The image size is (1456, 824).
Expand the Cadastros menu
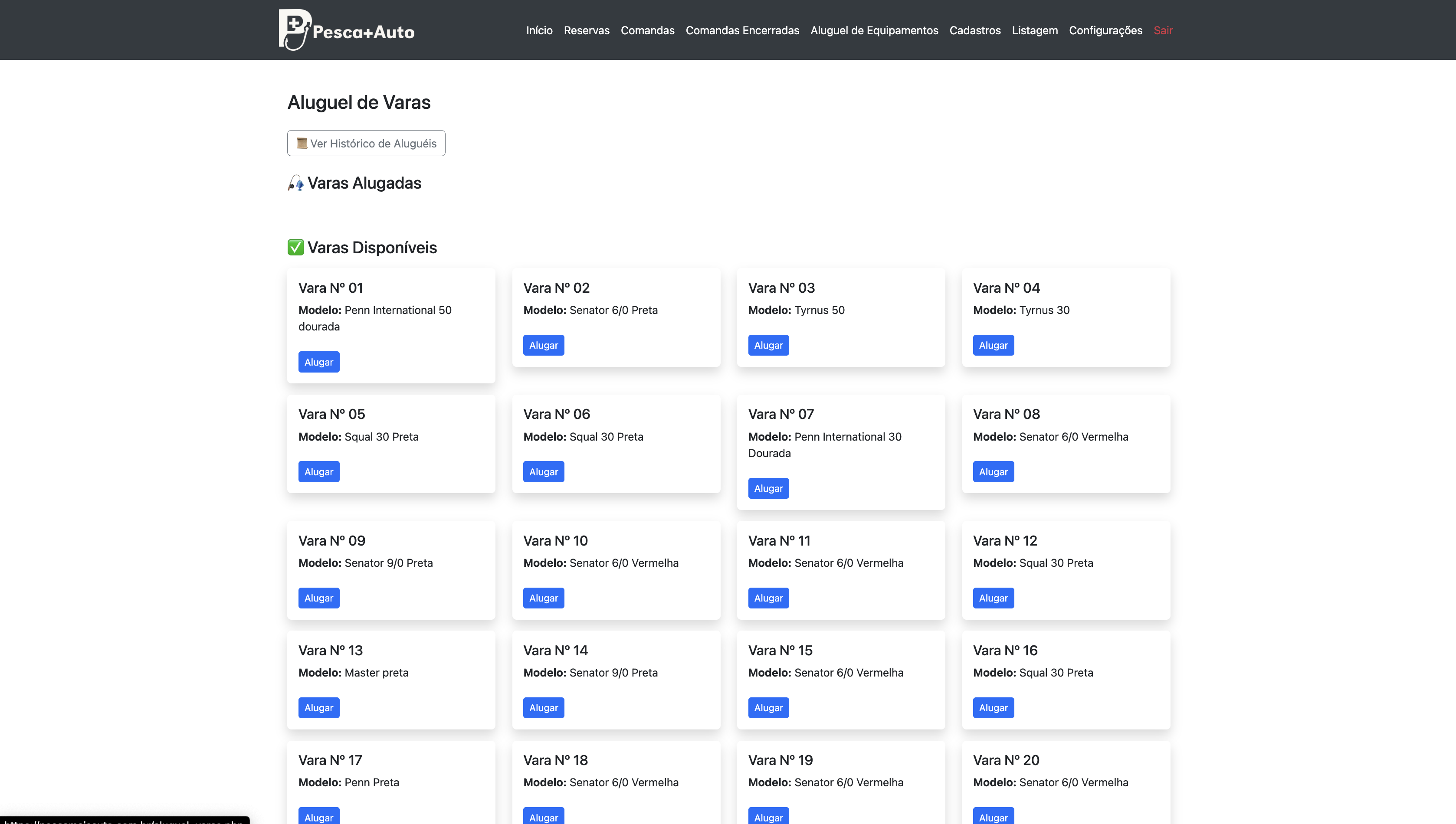[975, 30]
